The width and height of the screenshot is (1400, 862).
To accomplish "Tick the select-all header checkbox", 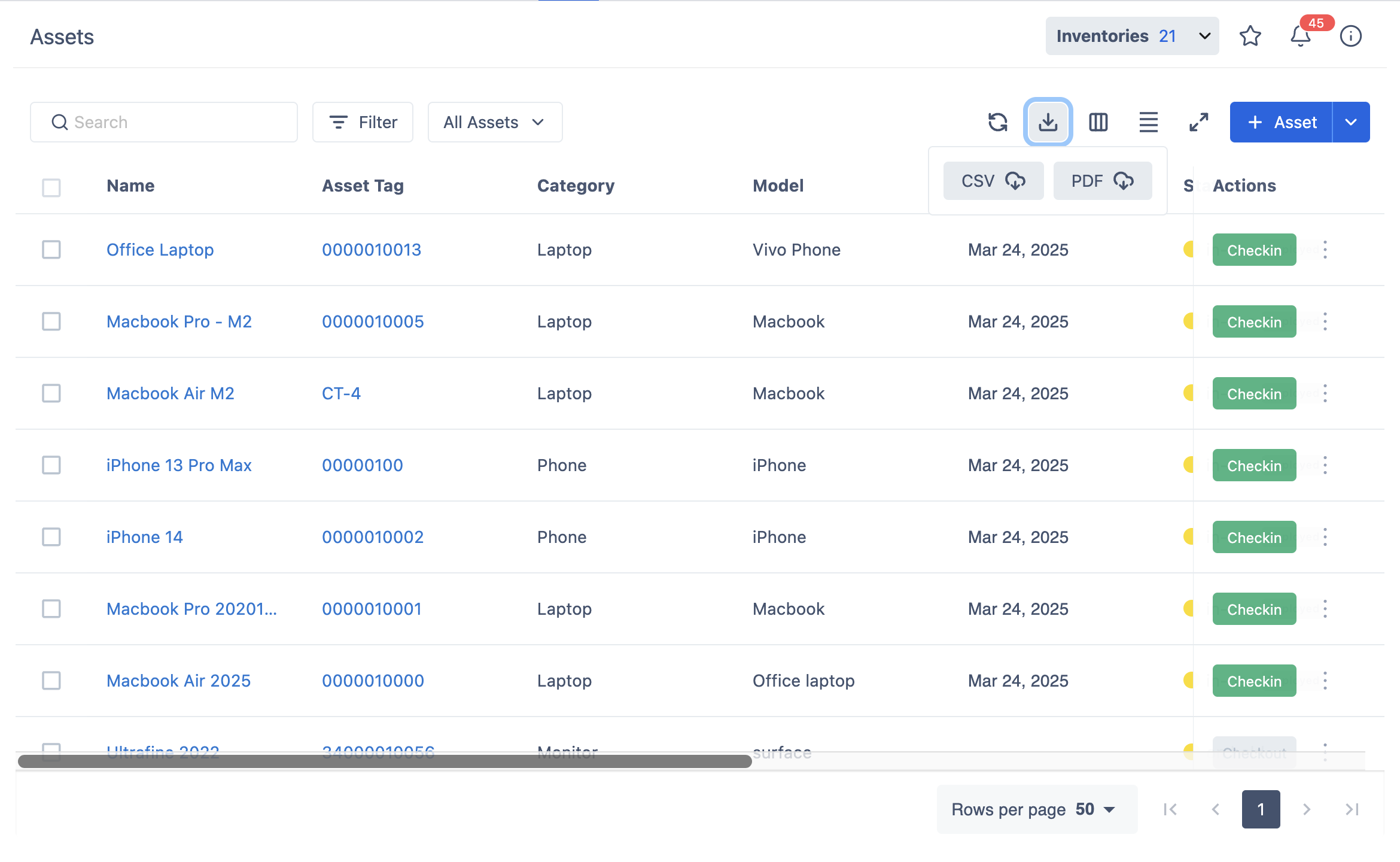I will [x=51, y=187].
